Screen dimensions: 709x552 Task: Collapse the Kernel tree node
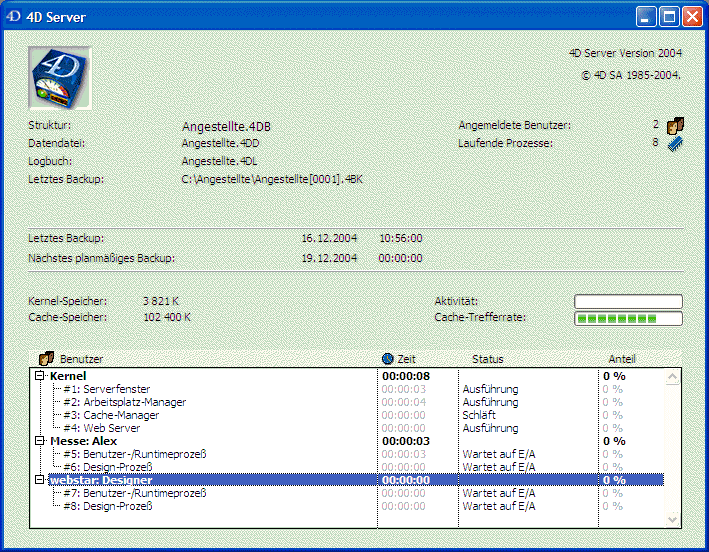[40, 376]
